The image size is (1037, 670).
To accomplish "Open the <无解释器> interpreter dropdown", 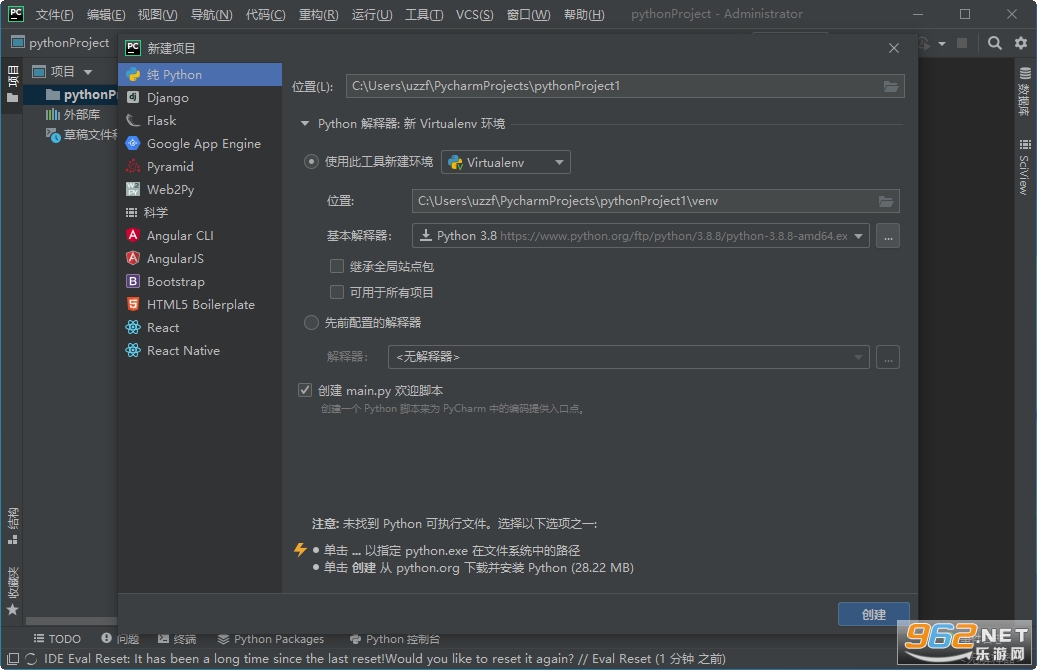I will pyautogui.click(x=628, y=357).
